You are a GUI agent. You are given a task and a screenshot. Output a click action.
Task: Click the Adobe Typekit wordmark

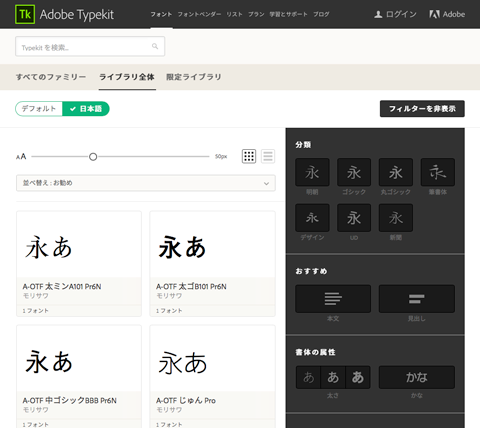77,15
